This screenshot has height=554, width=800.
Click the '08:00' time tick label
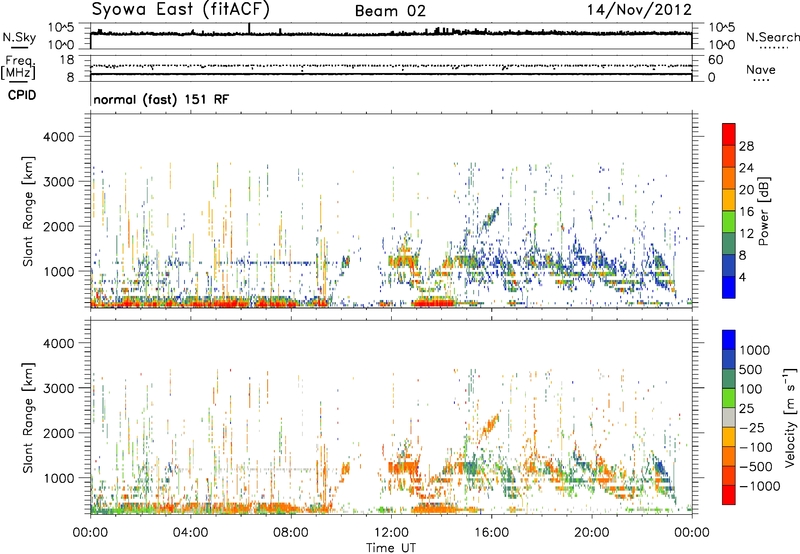[x=291, y=533]
